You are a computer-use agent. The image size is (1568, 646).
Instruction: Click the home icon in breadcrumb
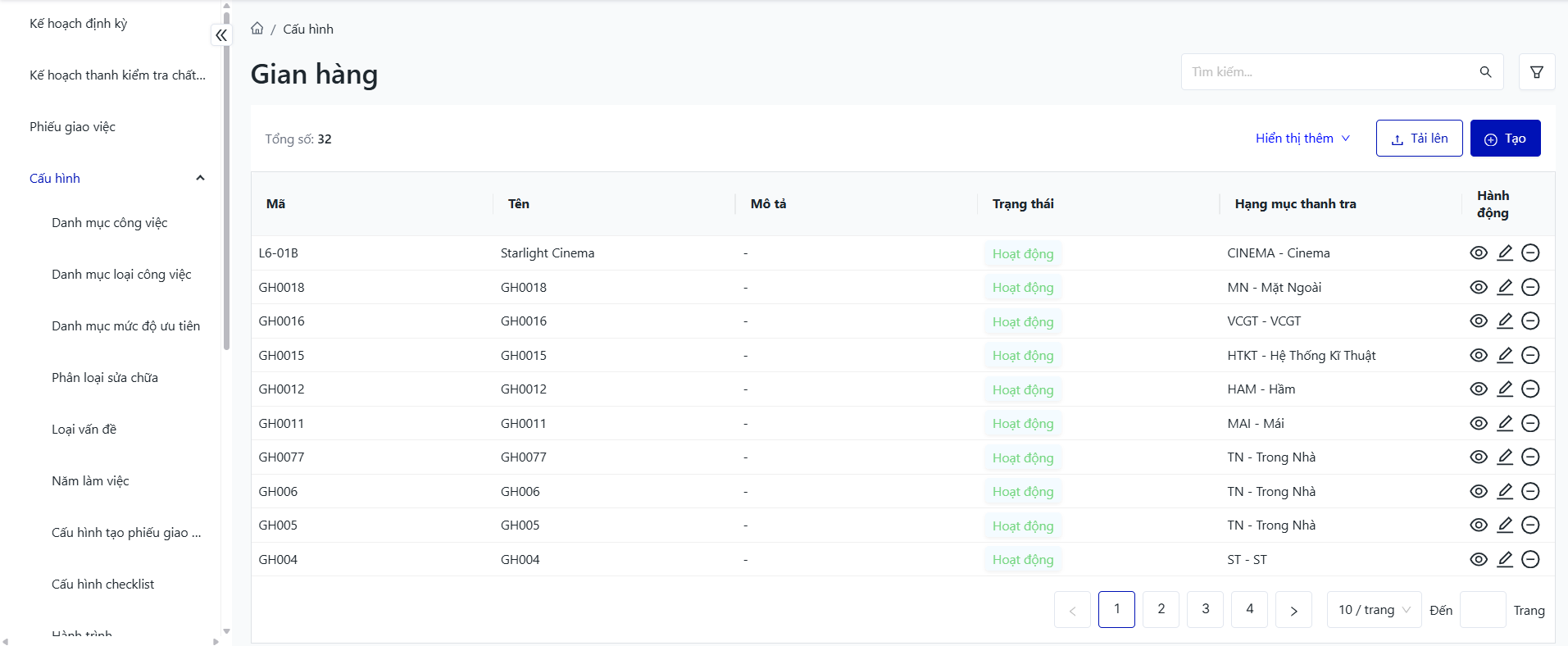click(x=257, y=29)
